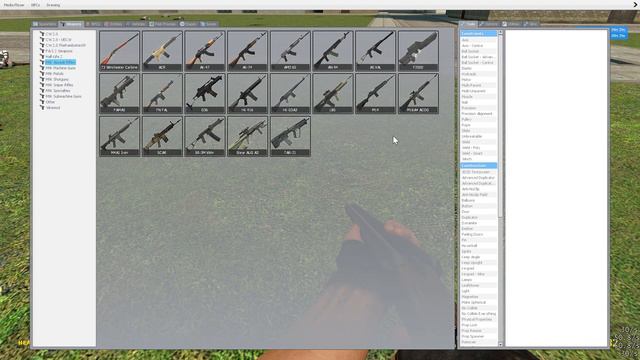
Task: Open the NPCs menu in top bar
Action: (35, 5)
